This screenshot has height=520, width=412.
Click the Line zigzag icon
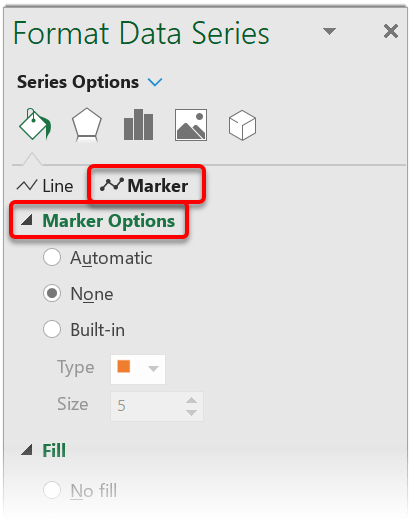(x=27, y=185)
